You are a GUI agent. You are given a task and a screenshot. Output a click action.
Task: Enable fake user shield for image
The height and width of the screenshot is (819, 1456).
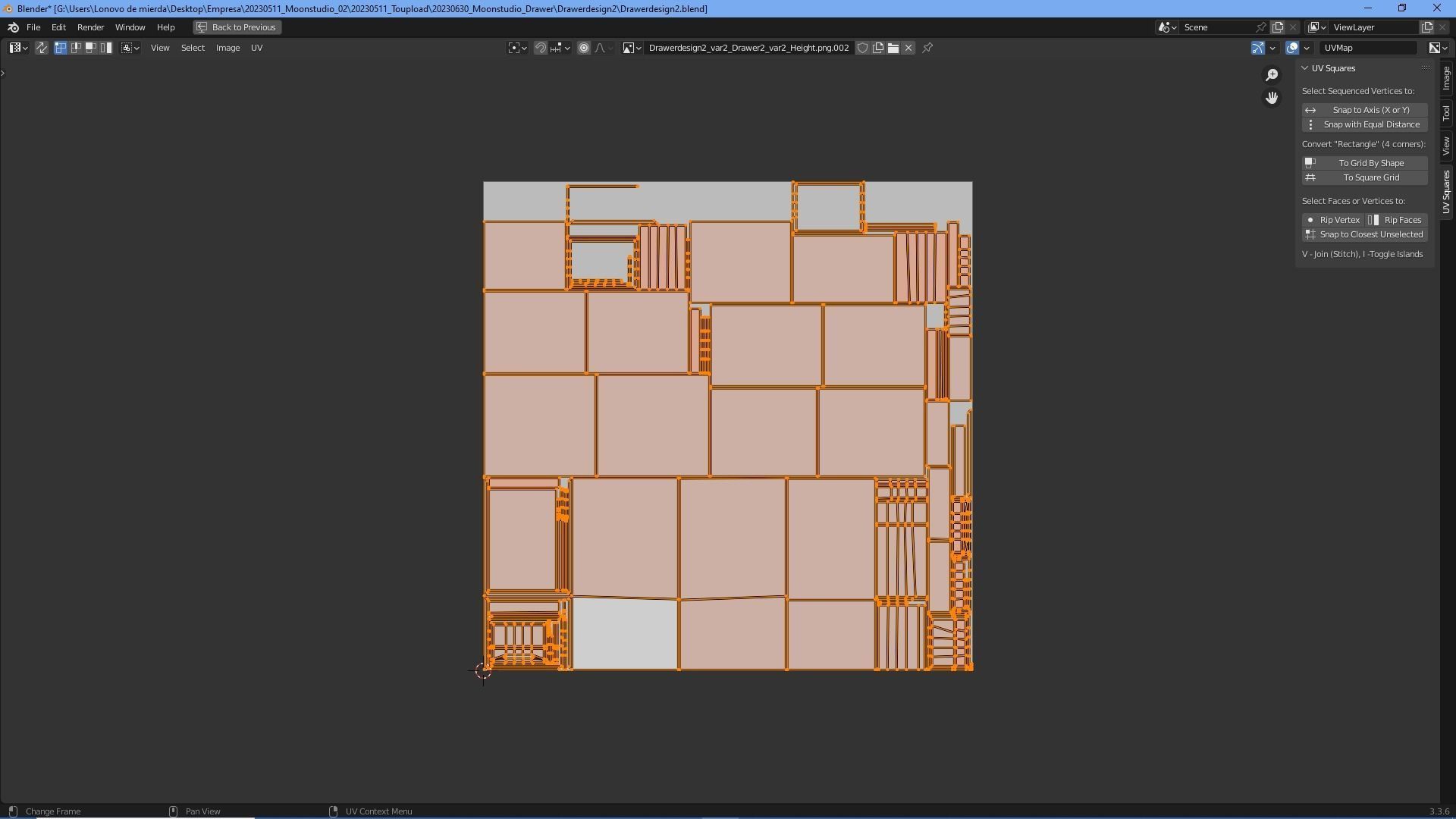pos(862,48)
